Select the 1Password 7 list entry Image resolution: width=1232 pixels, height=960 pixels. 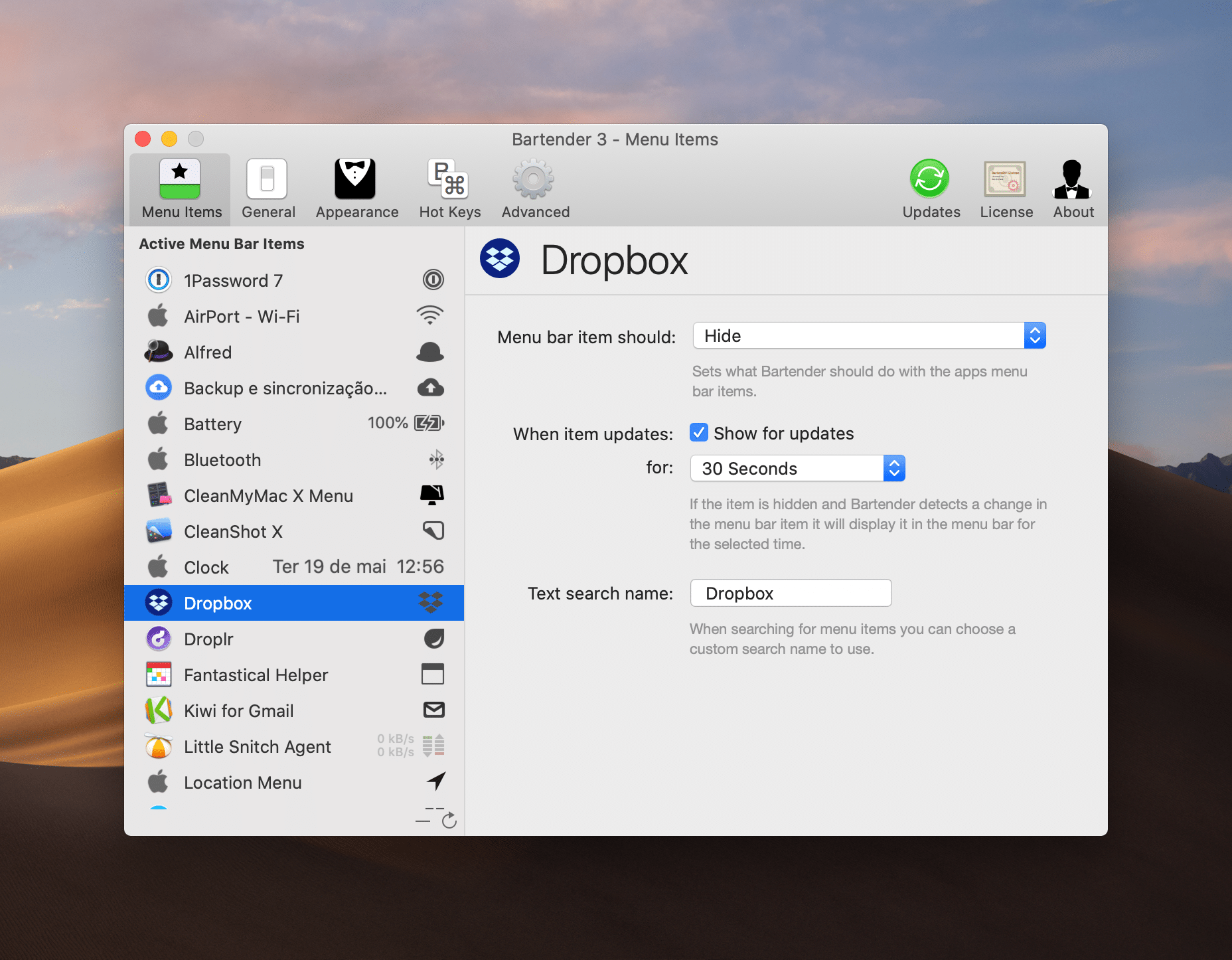pyautogui.click(x=233, y=280)
